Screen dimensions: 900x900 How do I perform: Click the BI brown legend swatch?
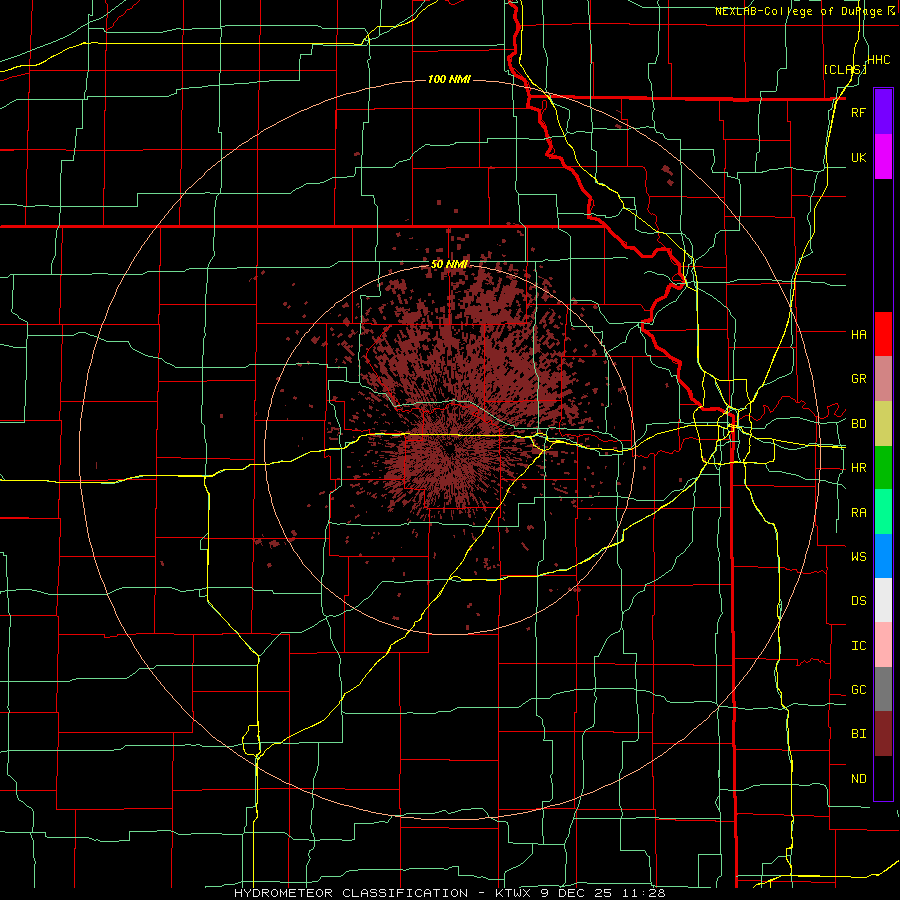(883, 734)
